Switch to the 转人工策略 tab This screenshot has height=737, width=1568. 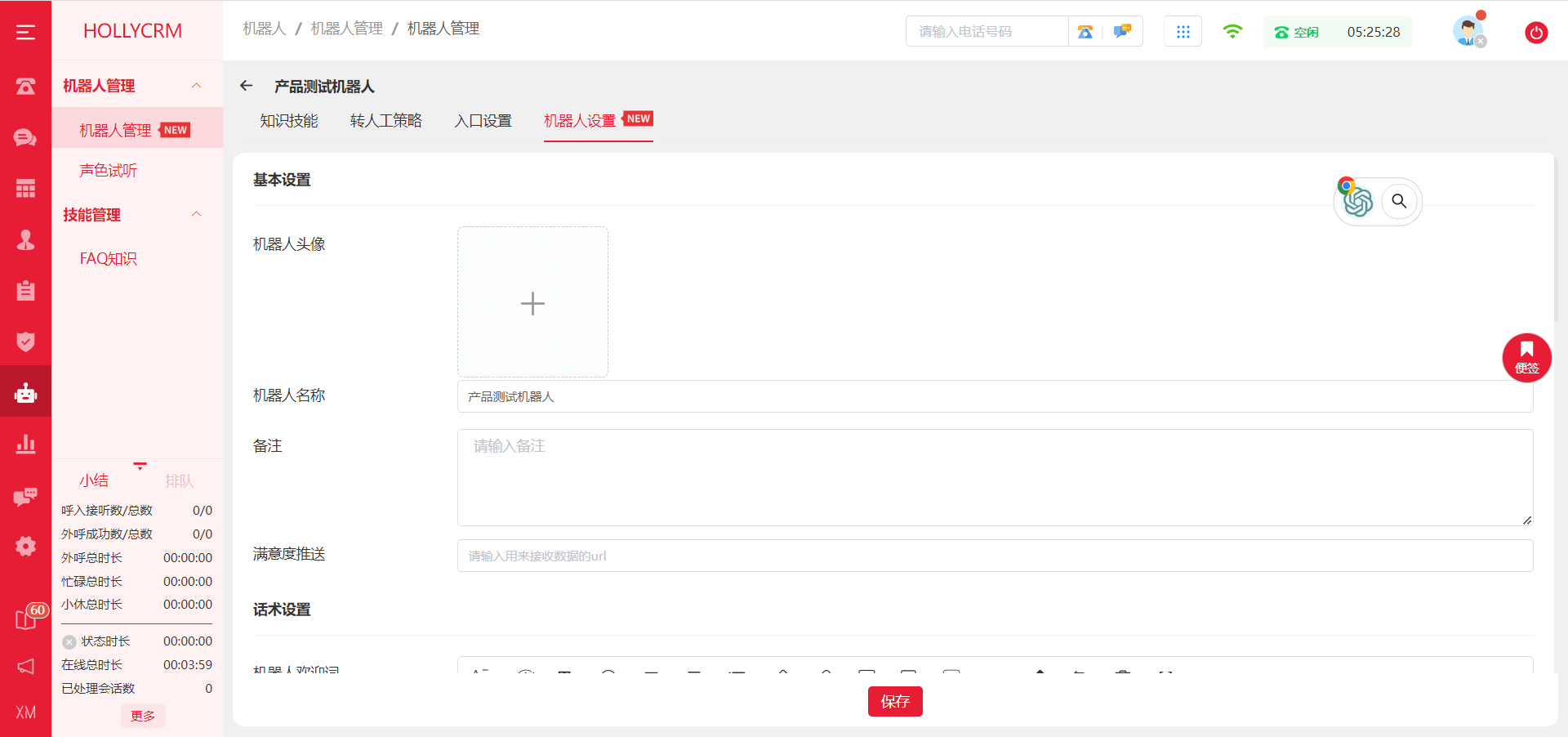pyautogui.click(x=385, y=121)
